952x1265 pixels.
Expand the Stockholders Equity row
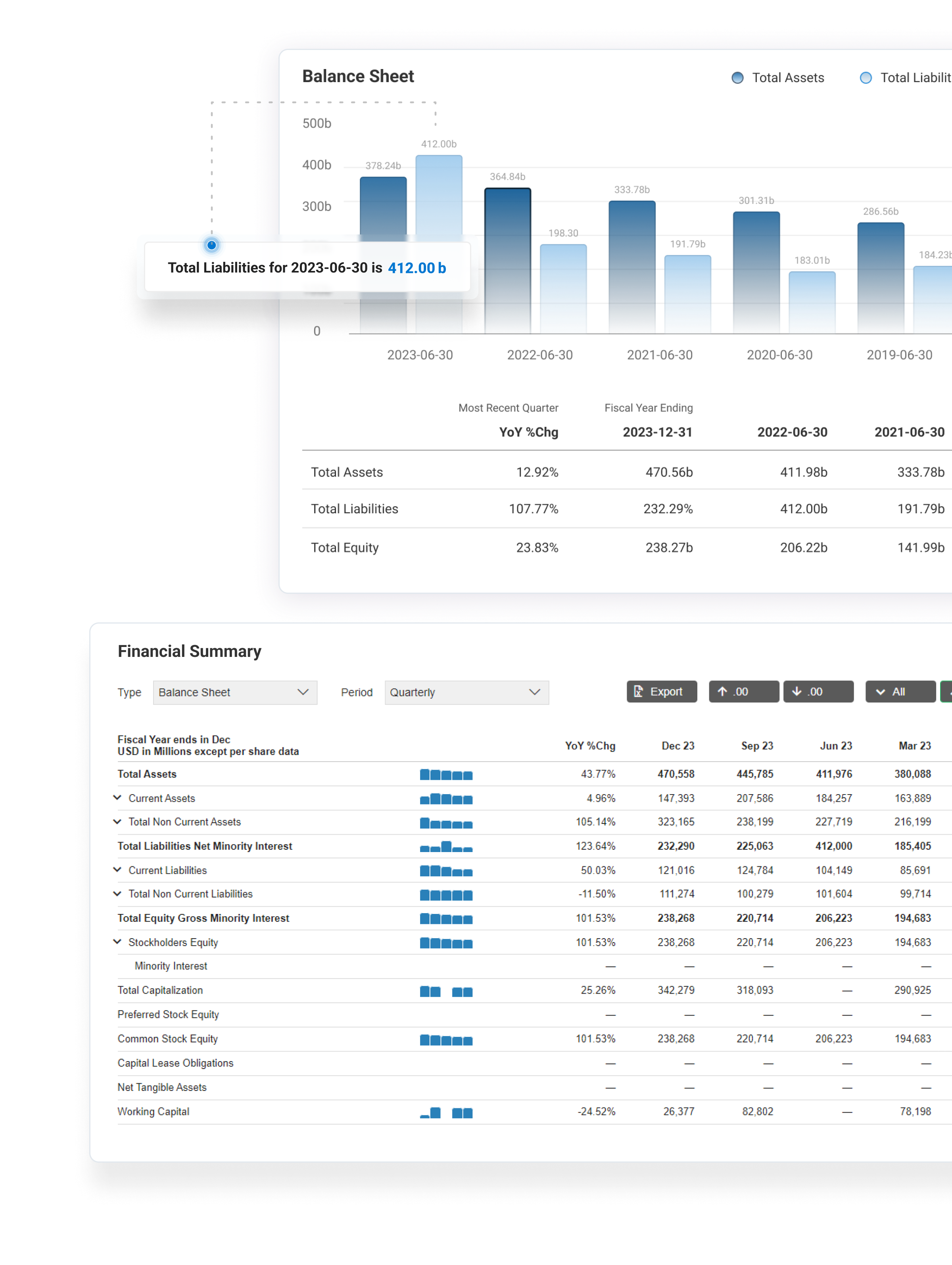pos(117,941)
